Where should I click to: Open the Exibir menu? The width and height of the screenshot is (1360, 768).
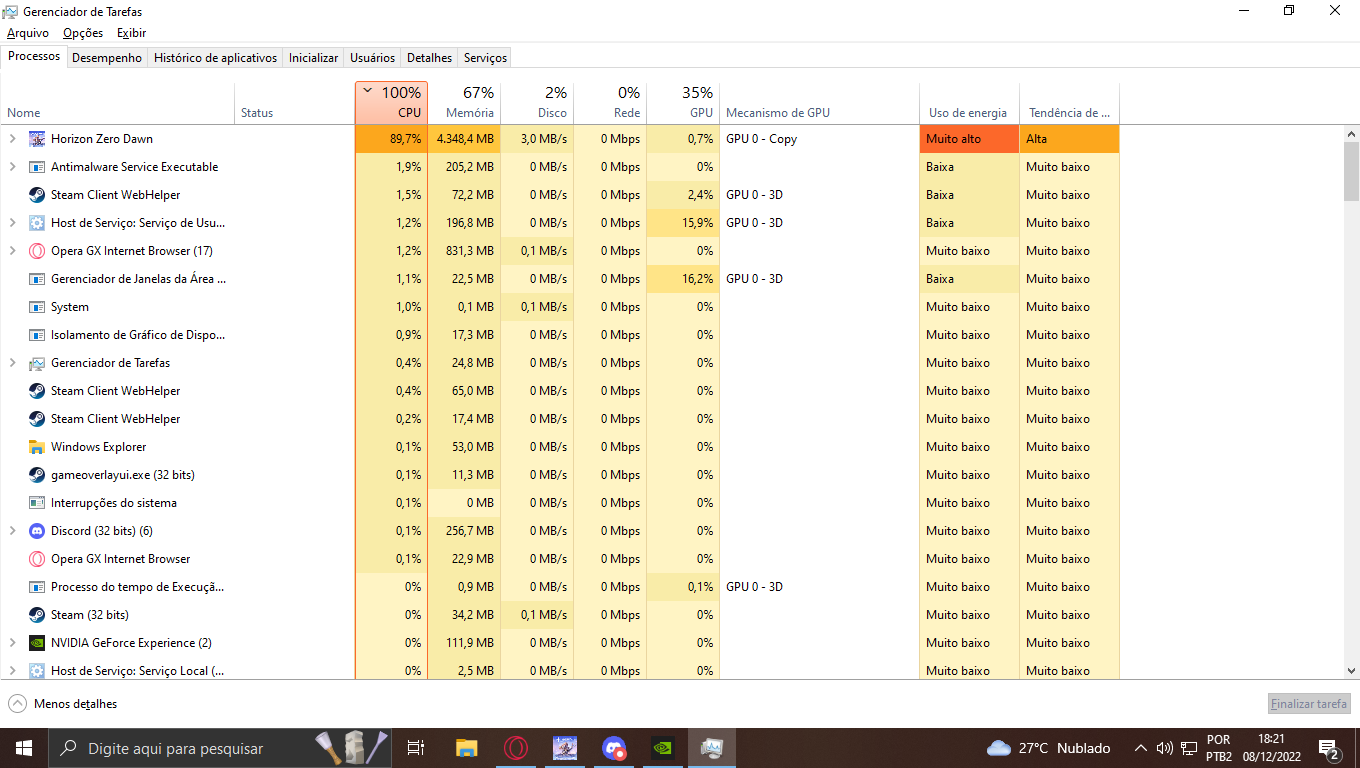131,33
